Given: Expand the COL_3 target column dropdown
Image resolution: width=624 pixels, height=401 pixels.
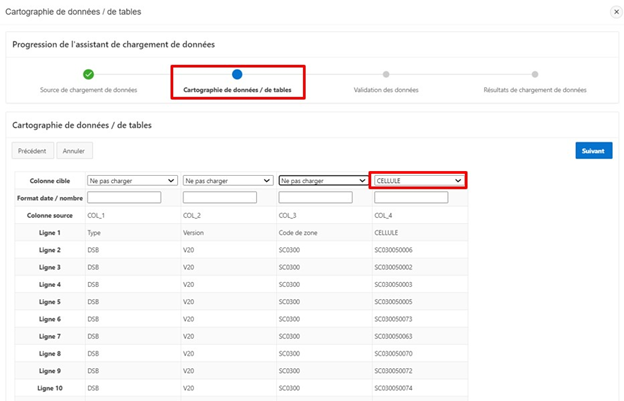Looking at the screenshot, I should coord(322,181).
